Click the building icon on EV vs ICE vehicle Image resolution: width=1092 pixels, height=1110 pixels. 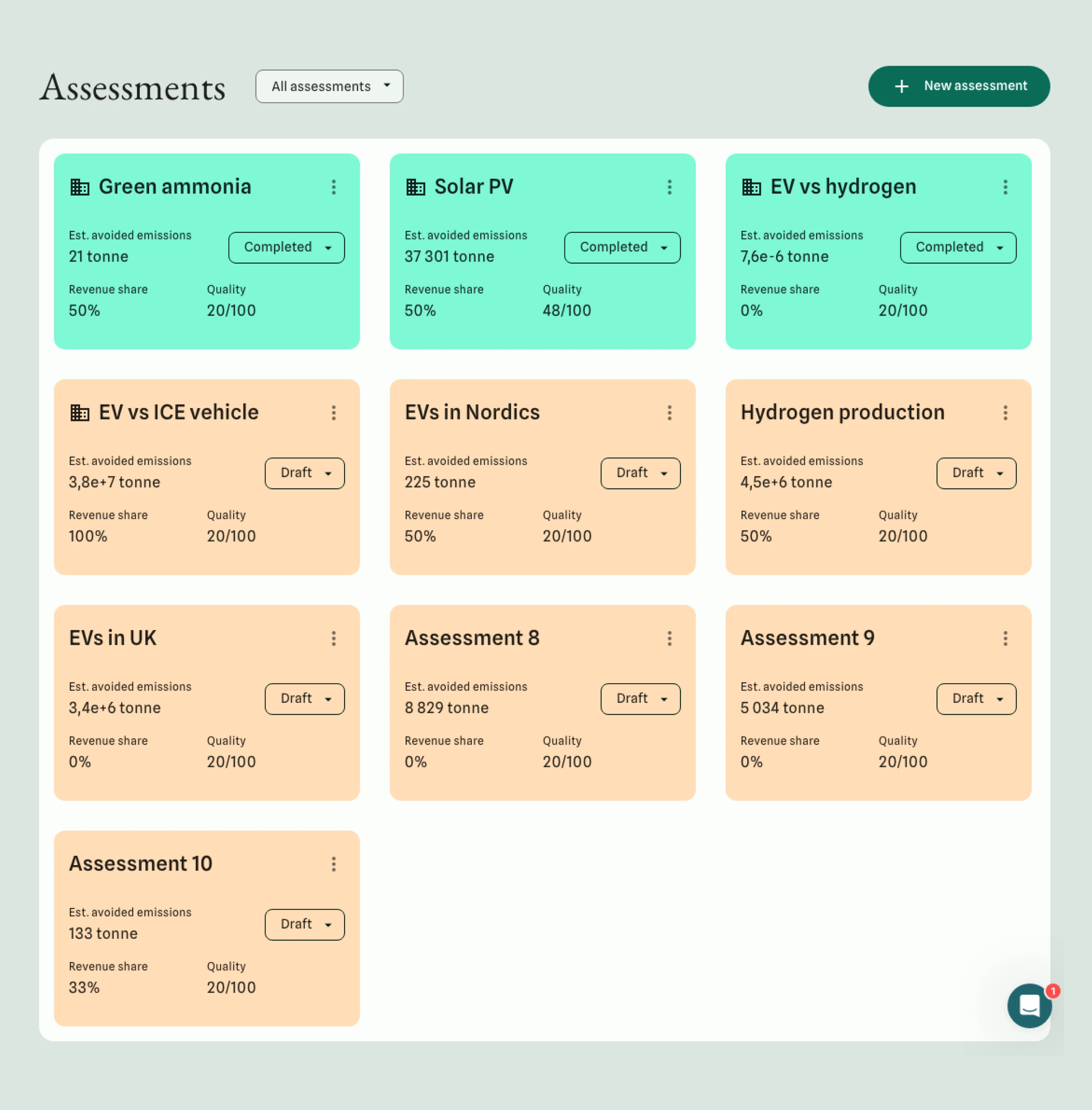coord(80,412)
